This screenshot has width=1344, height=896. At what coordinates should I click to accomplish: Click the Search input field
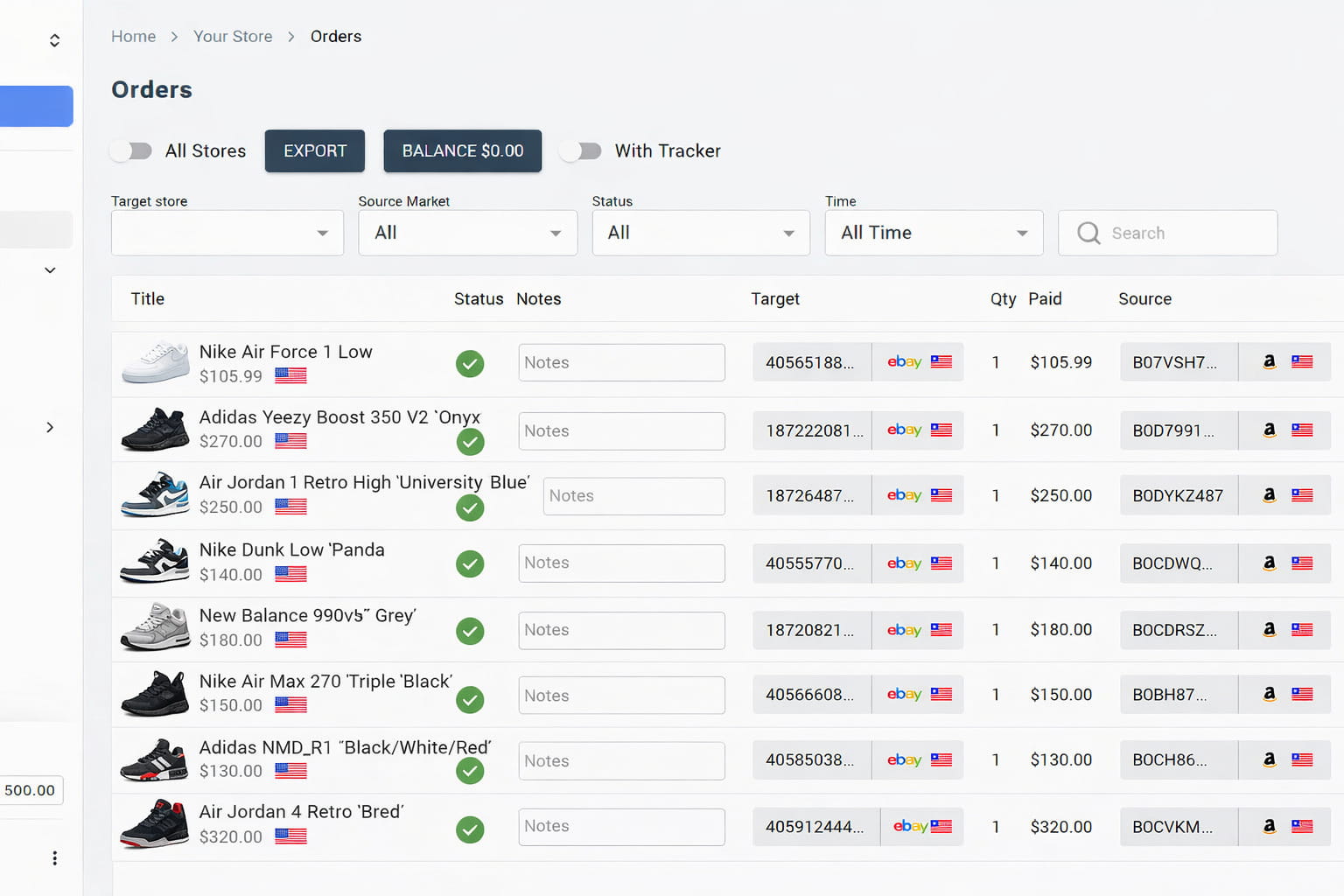pyautogui.click(x=1168, y=233)
